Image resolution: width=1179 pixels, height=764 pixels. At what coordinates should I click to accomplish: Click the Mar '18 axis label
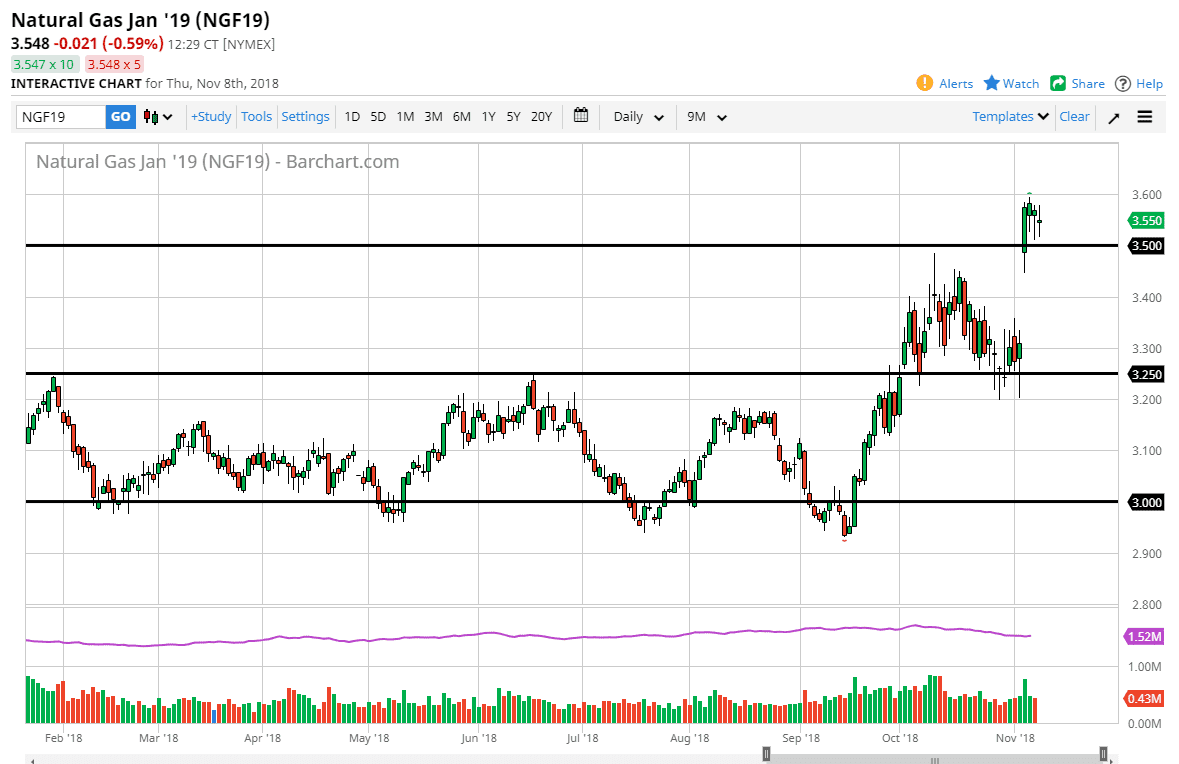click(159, 738)
